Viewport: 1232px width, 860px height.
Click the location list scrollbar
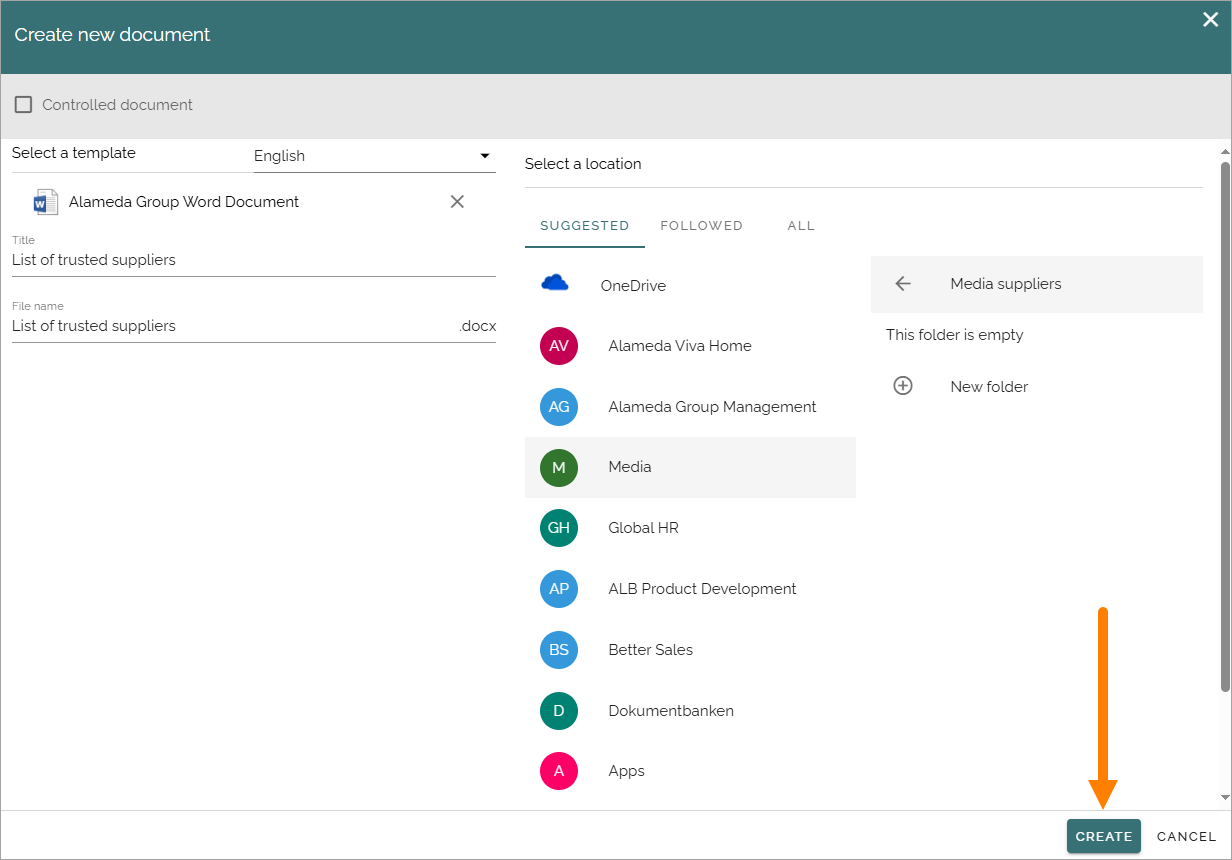click(x=1225, y=426)
